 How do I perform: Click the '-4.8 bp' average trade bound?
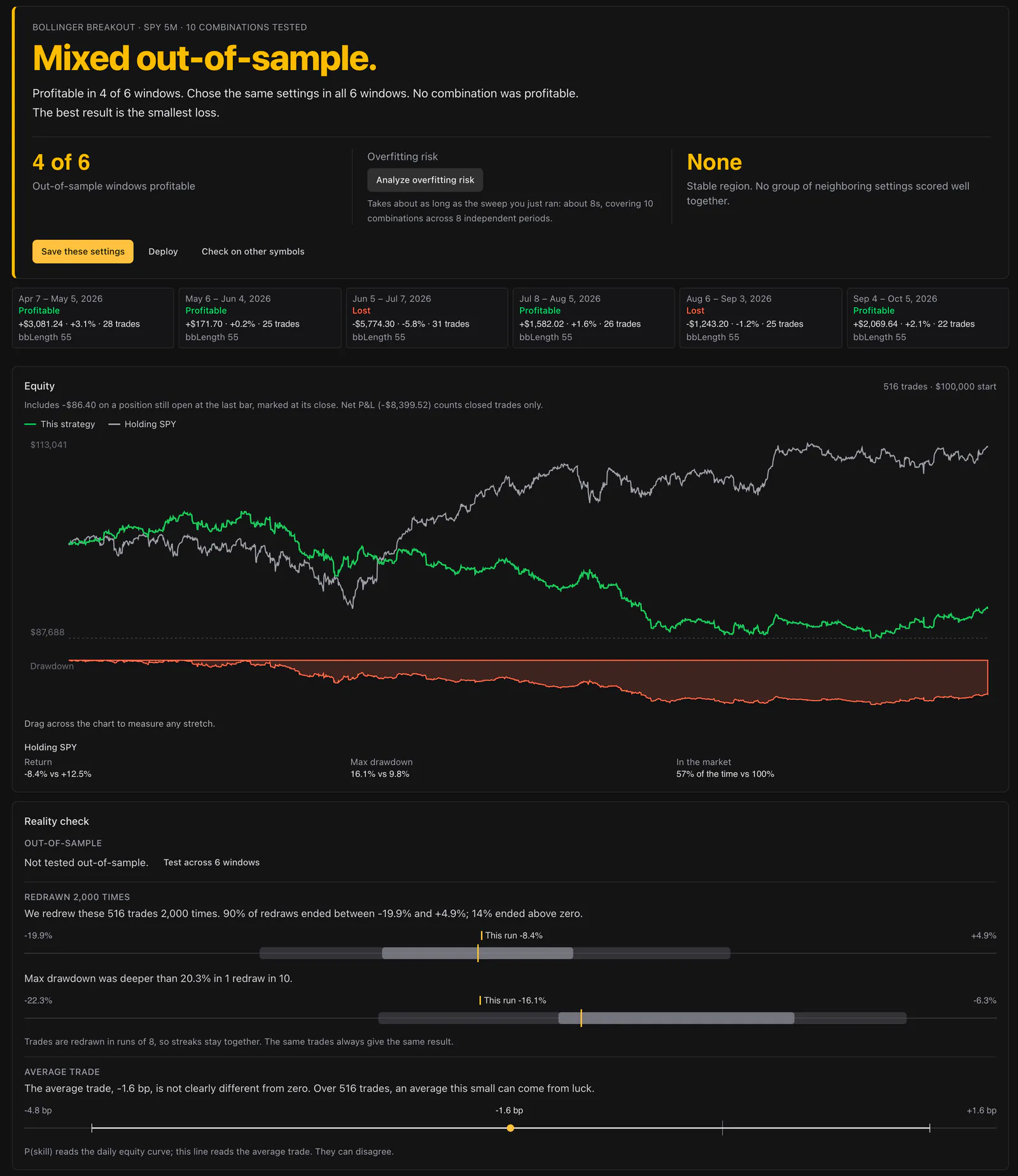[x=38, y=1110]
